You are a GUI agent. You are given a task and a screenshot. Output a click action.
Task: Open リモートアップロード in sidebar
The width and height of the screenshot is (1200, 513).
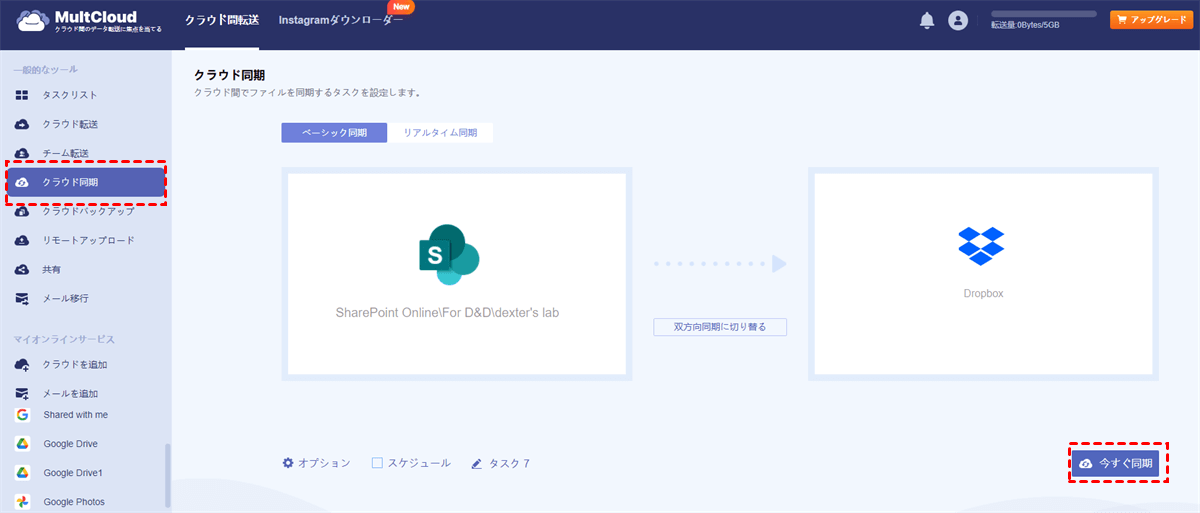click(x=86, y=240)
